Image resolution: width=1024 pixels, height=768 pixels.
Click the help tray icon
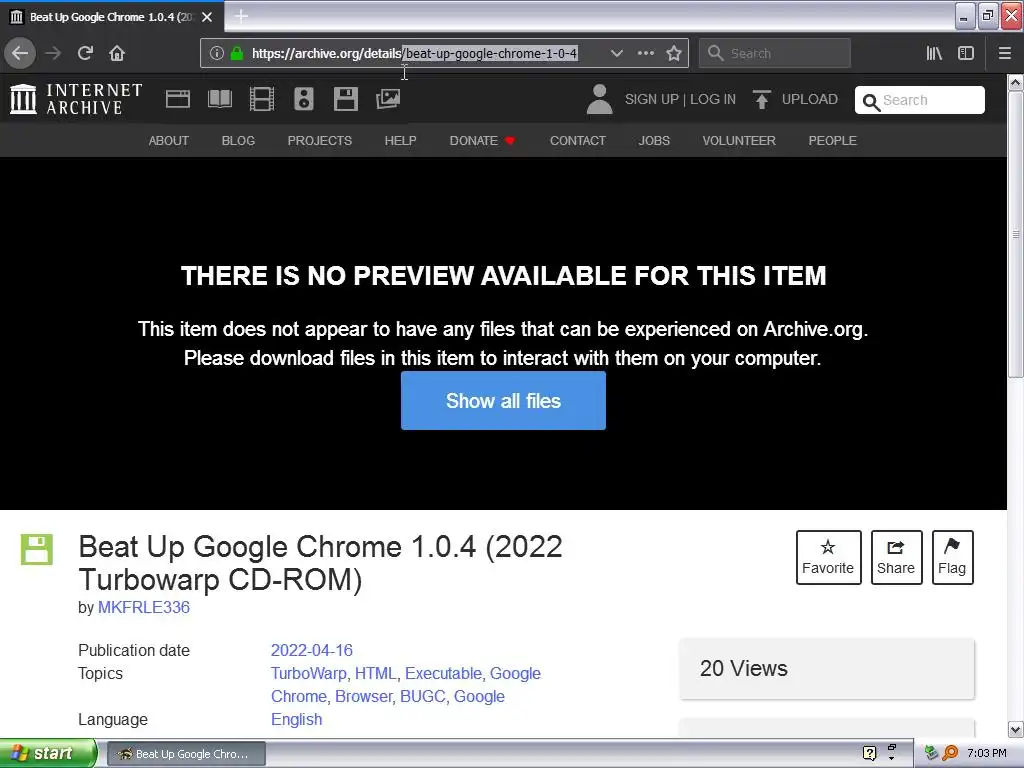click(869, 753)
